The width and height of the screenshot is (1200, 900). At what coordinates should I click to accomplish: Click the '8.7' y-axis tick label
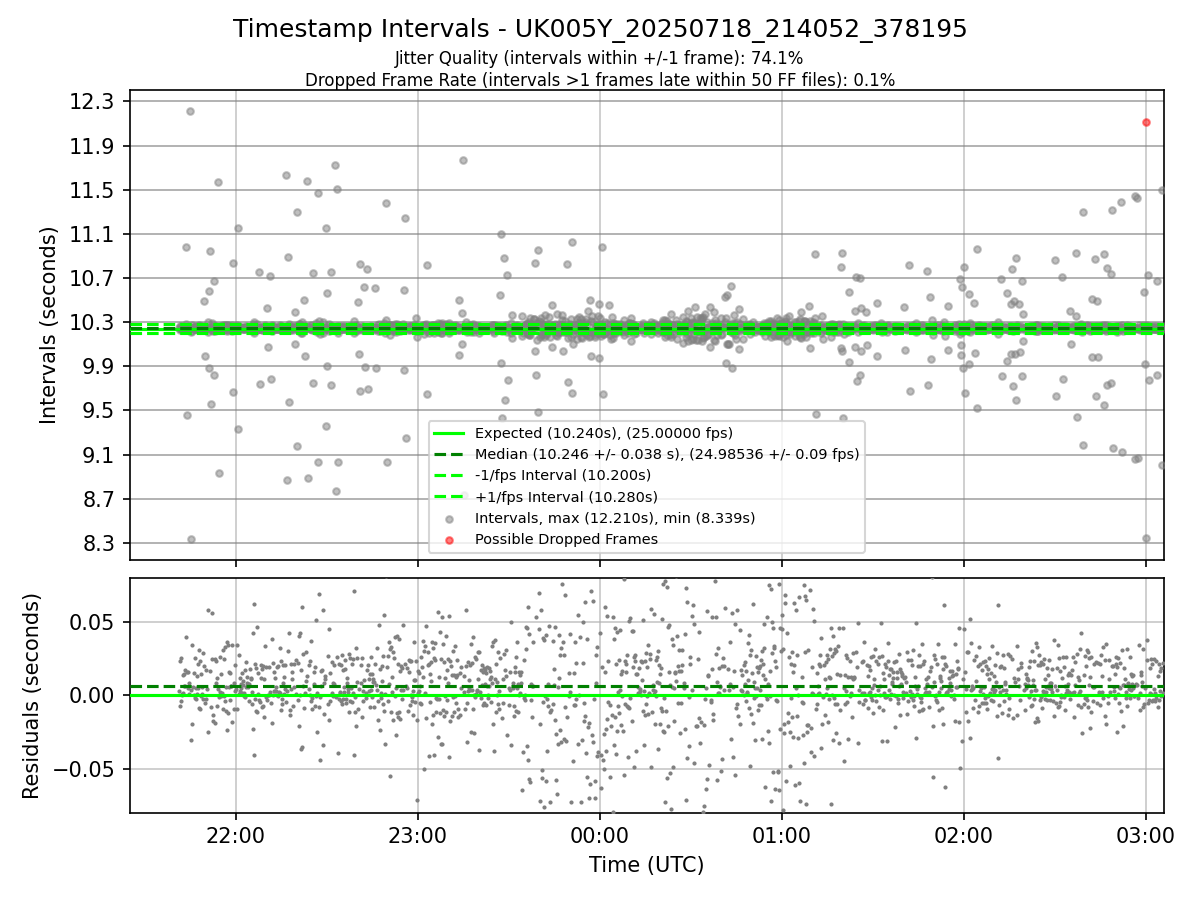(99, 499)
